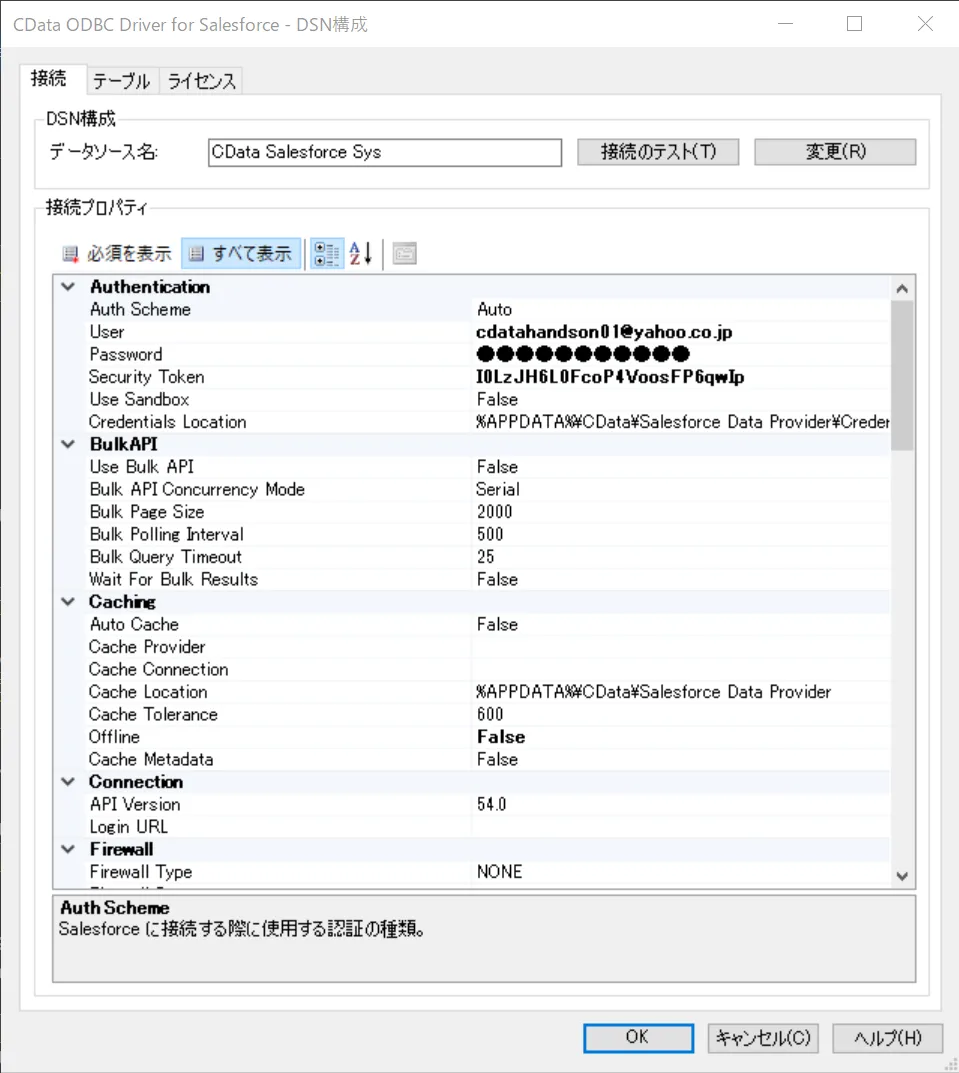Viewport: 959px width, 1073px height.
Task: Collapse the Caching section
Action: click(68, 602)
